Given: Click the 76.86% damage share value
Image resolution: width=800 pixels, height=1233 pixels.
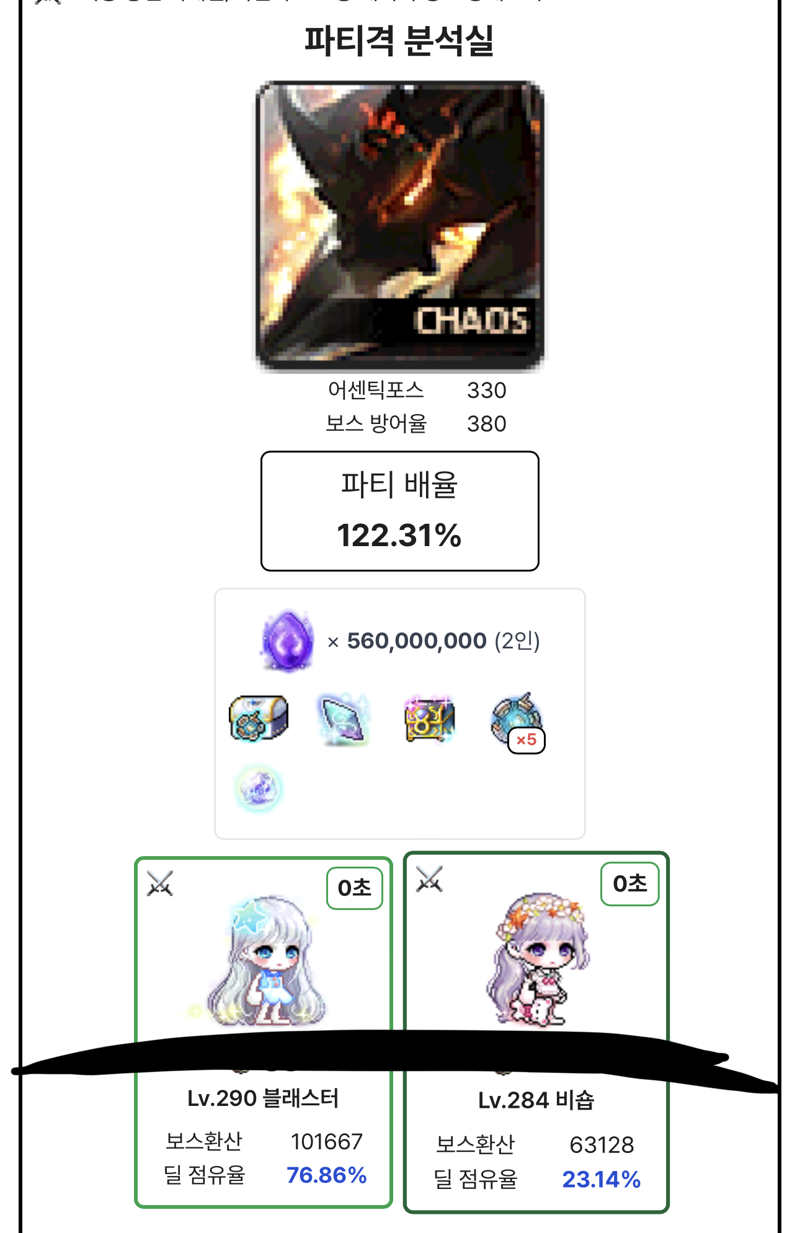Looking at the screenshot, I should tap(327, 1175).
